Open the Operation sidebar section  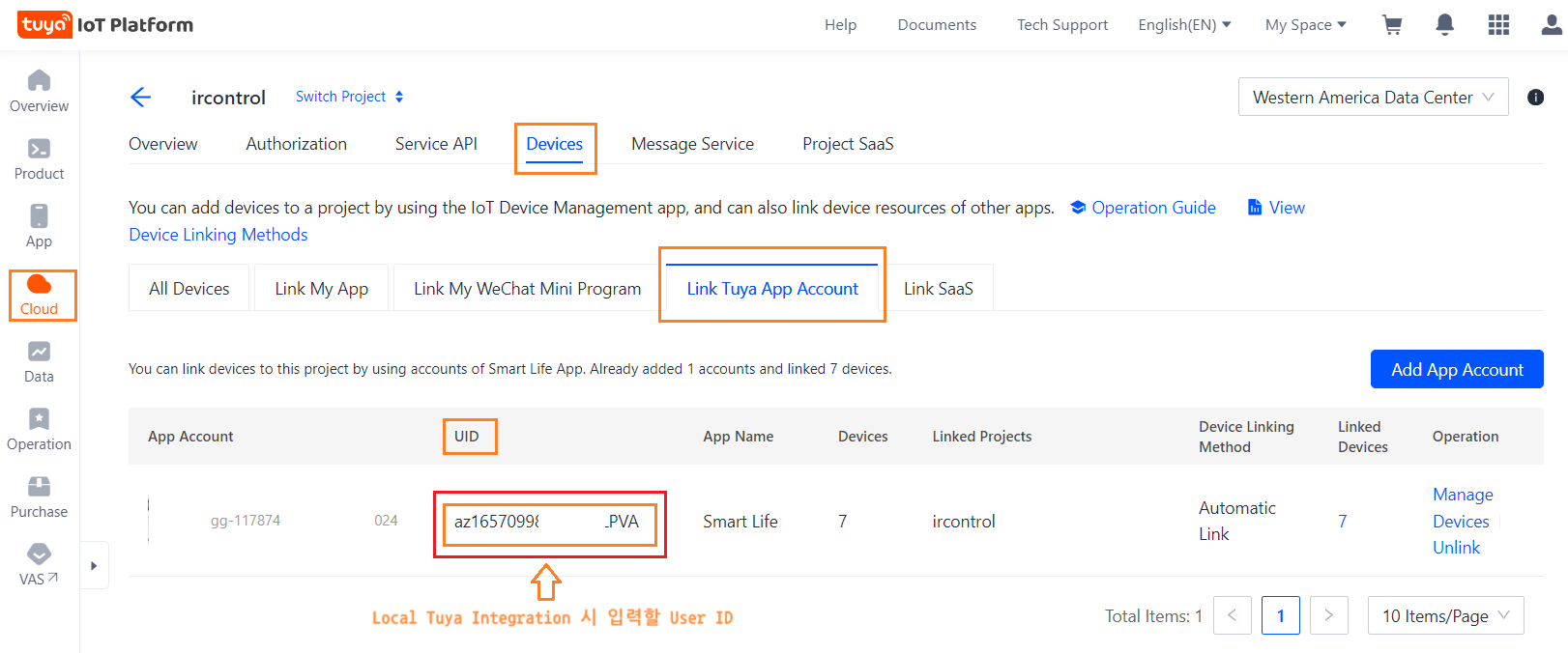click(x=39, y=430)
